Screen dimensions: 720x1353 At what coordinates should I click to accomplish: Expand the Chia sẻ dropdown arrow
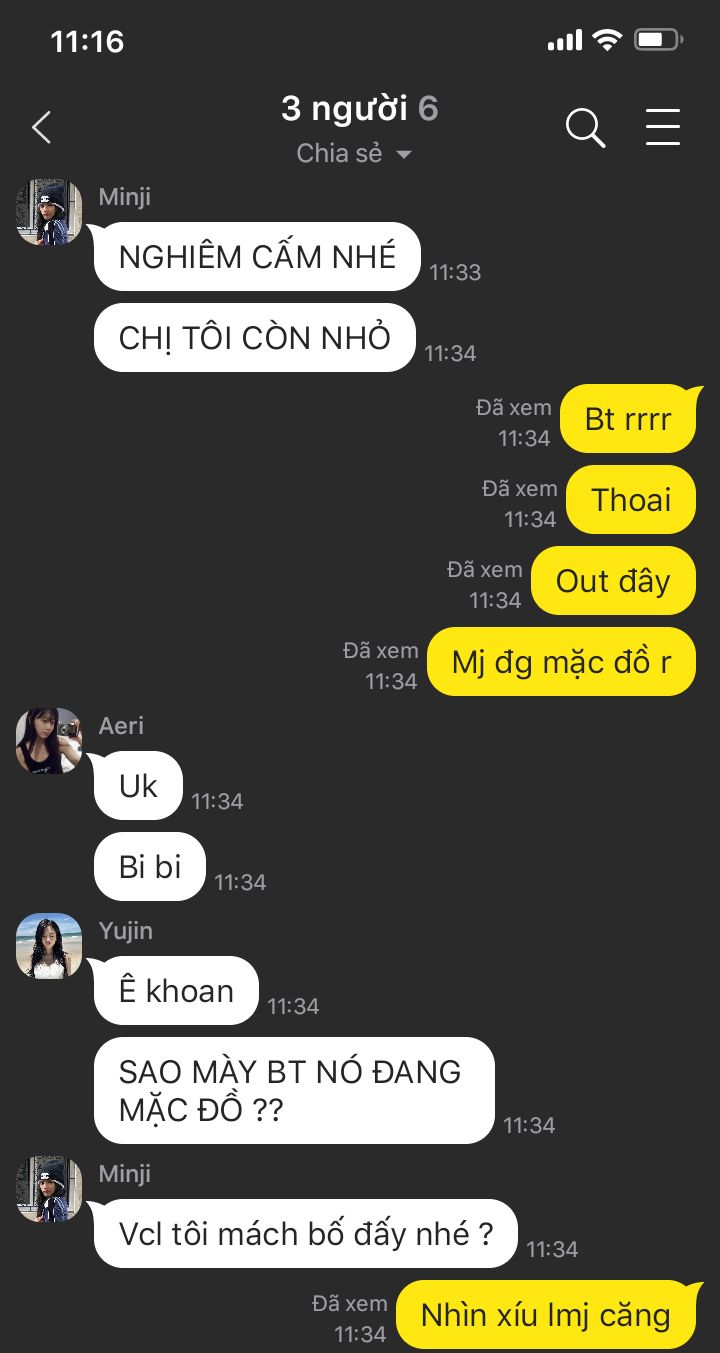tap(404, 155)
